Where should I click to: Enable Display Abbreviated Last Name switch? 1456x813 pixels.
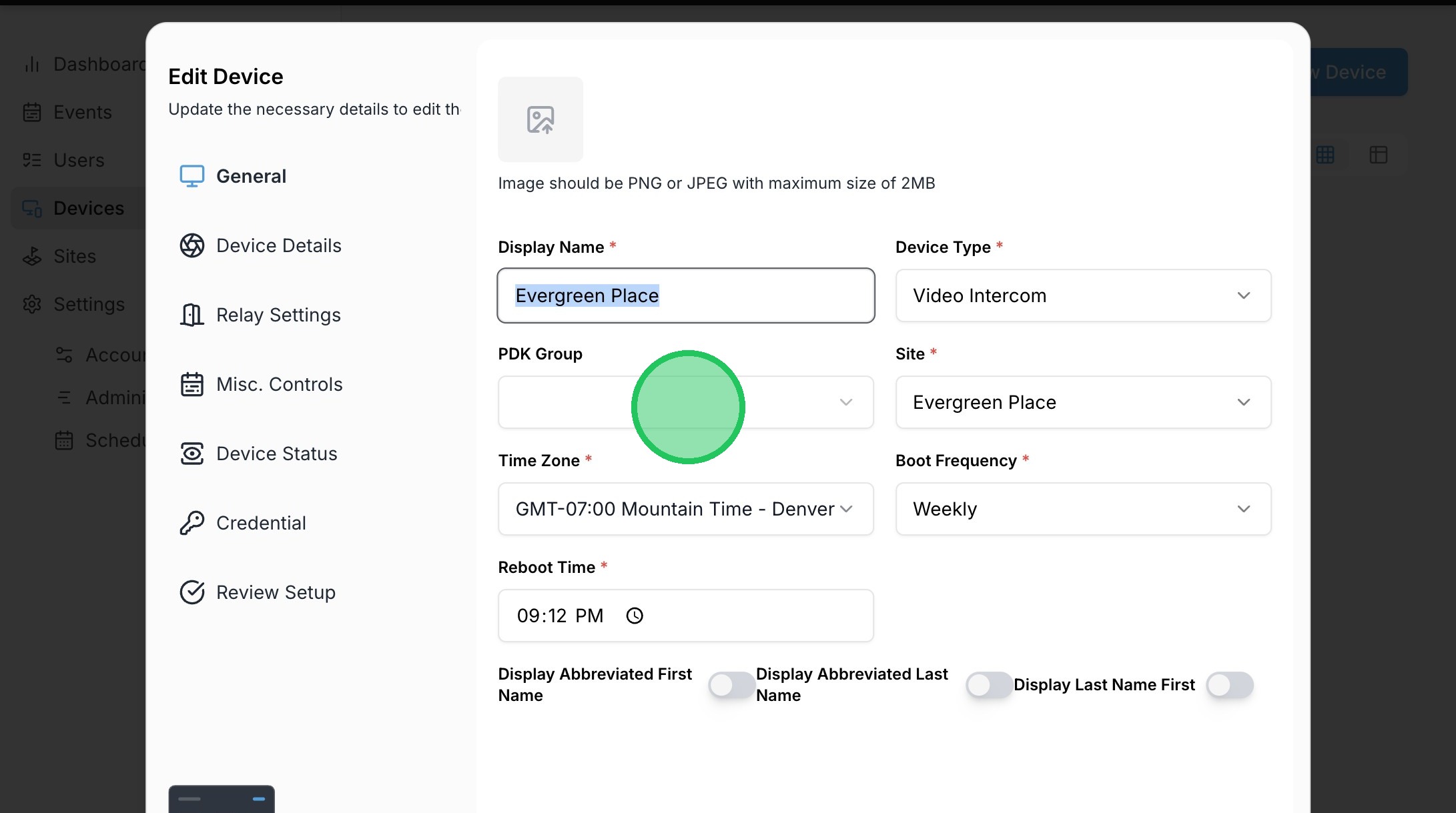[x=989, y=685]
